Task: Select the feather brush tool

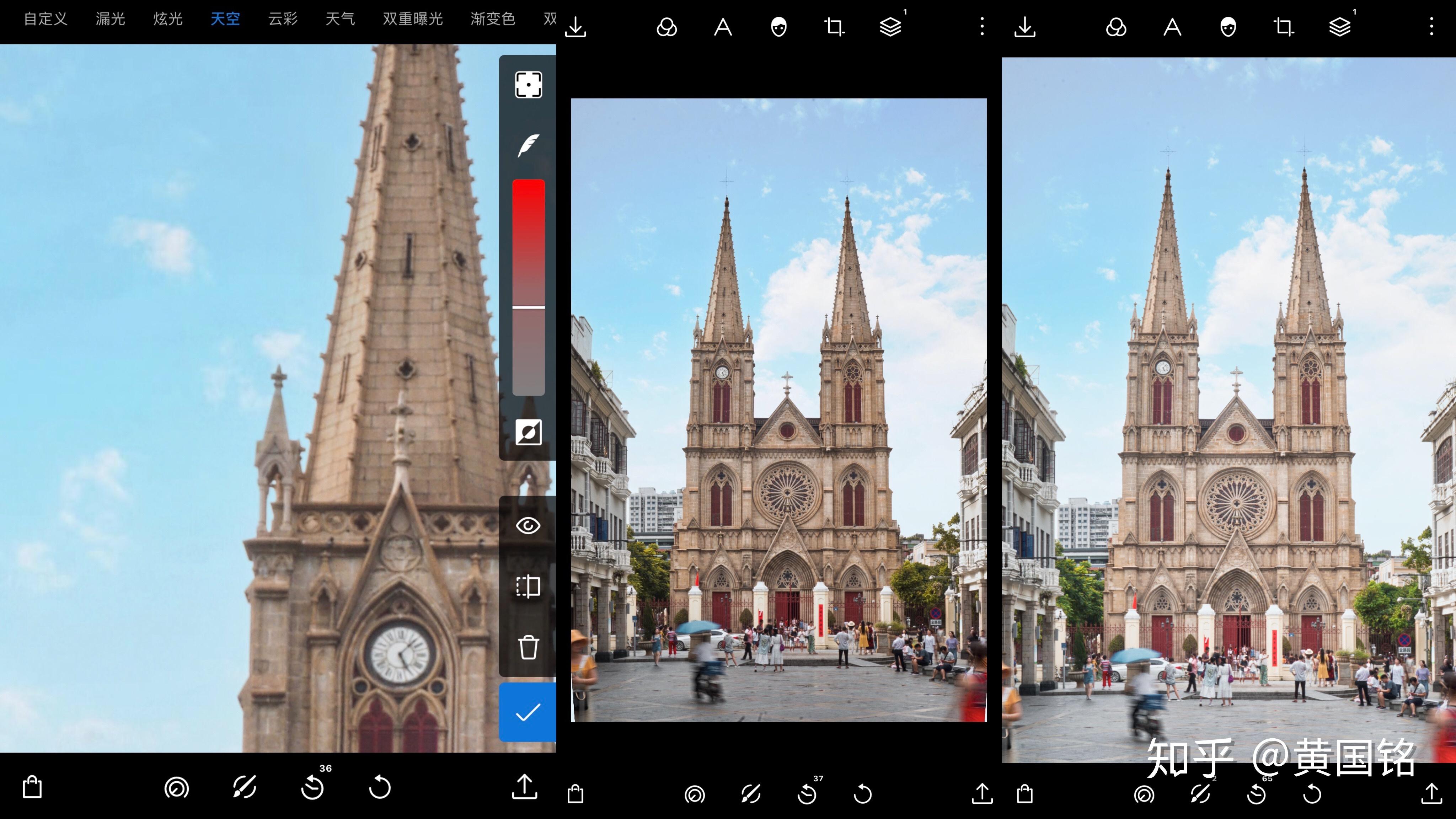Action: [x=529, y=146]
